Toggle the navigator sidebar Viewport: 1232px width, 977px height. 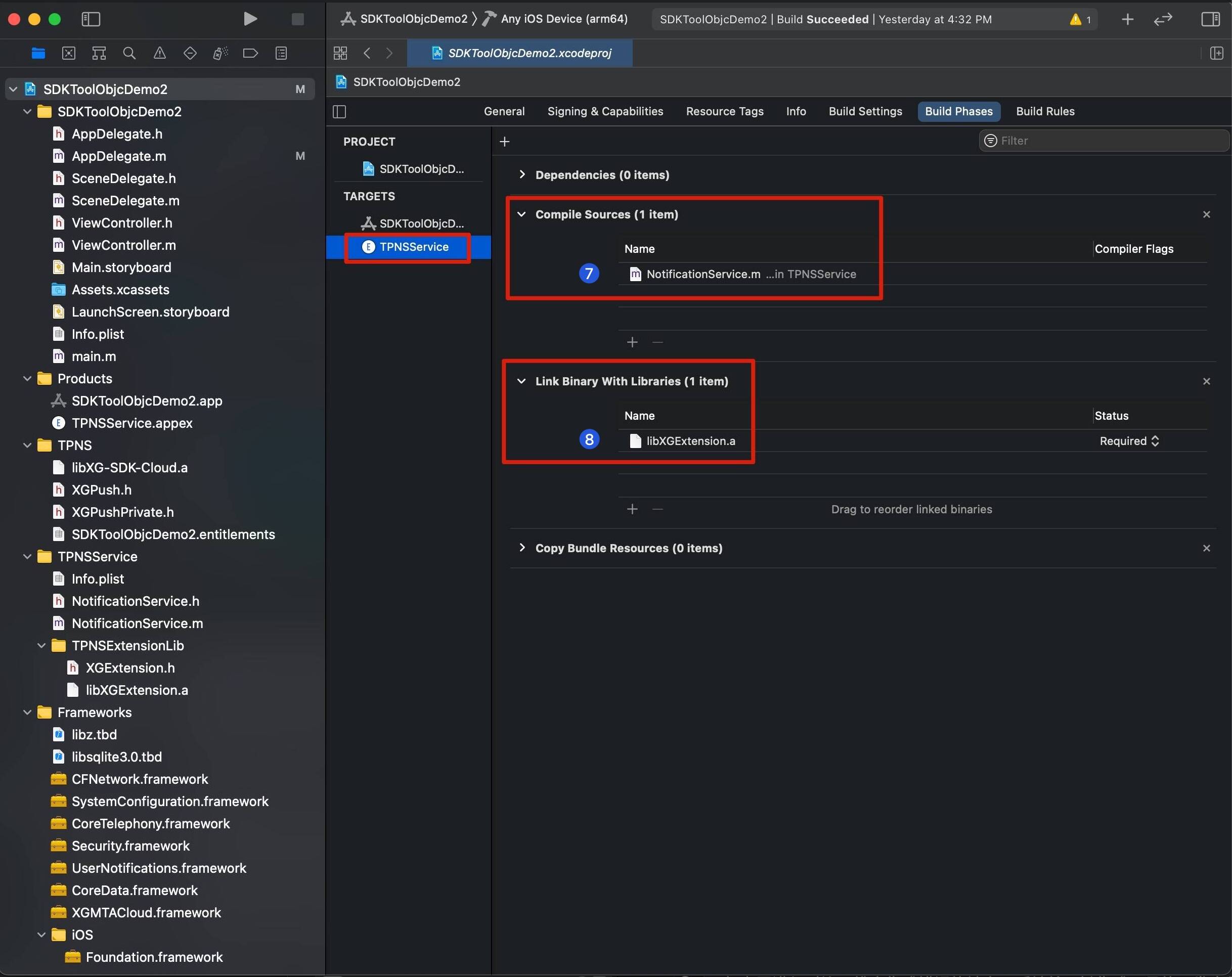[91, 19]
